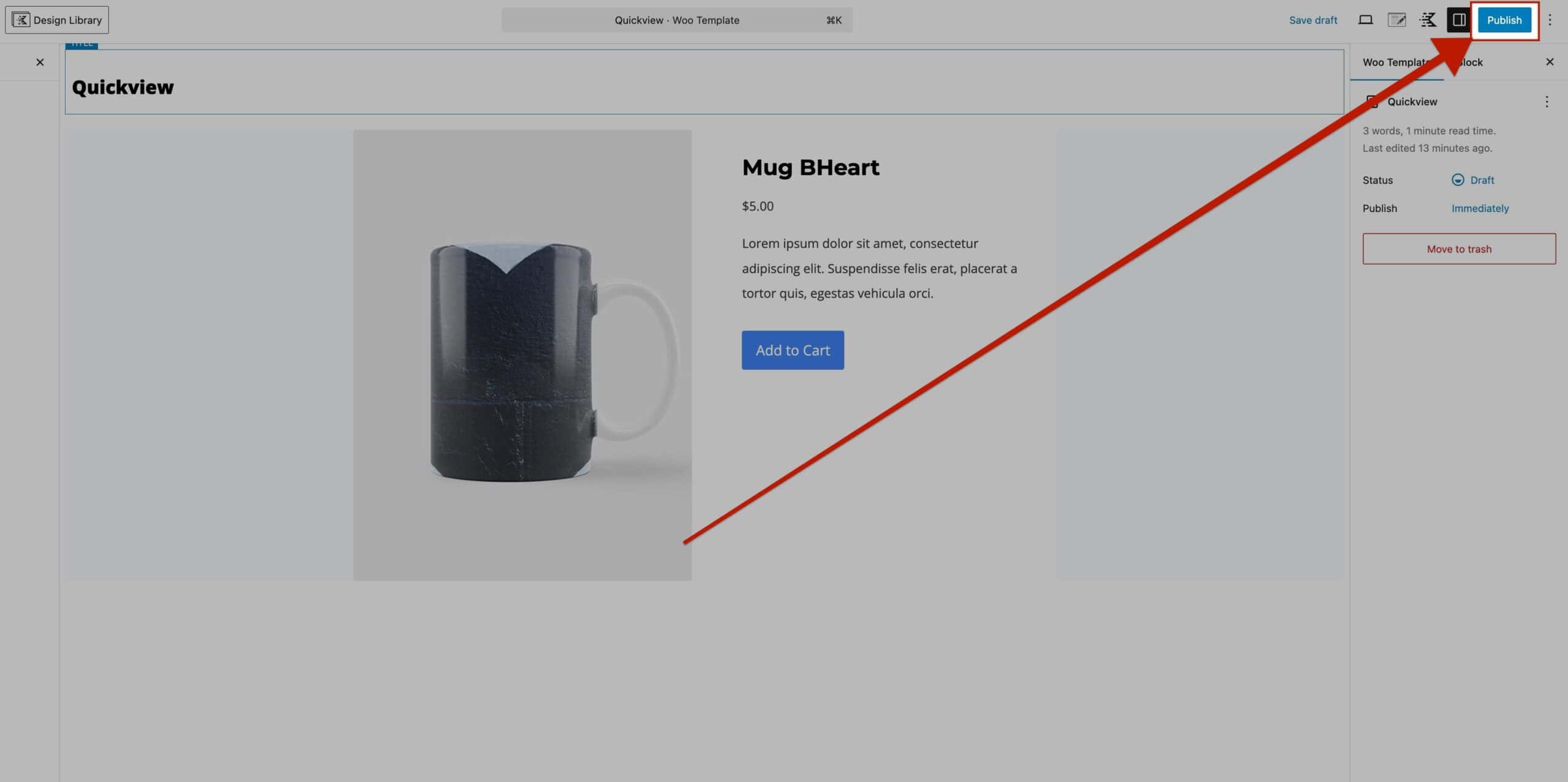Viewport: 1568px width, 782px height.
Task: Close the left list panel
Action: [40, 62]
